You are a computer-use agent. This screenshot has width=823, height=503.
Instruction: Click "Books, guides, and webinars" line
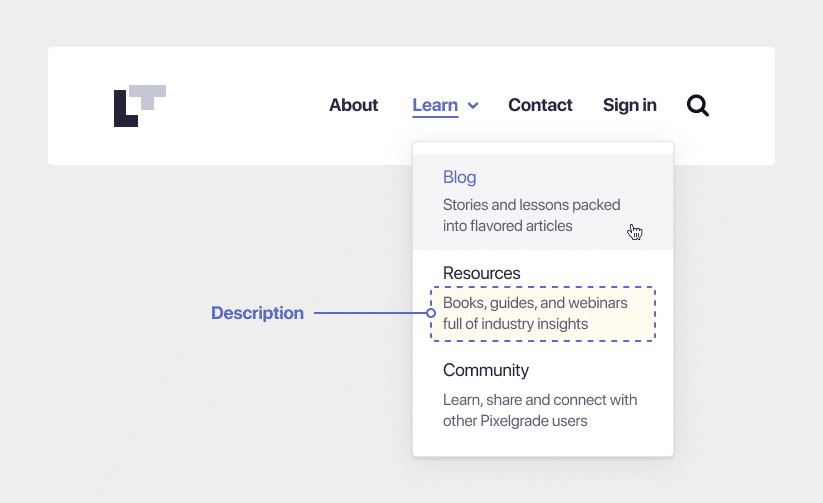(x=535, y=303)
